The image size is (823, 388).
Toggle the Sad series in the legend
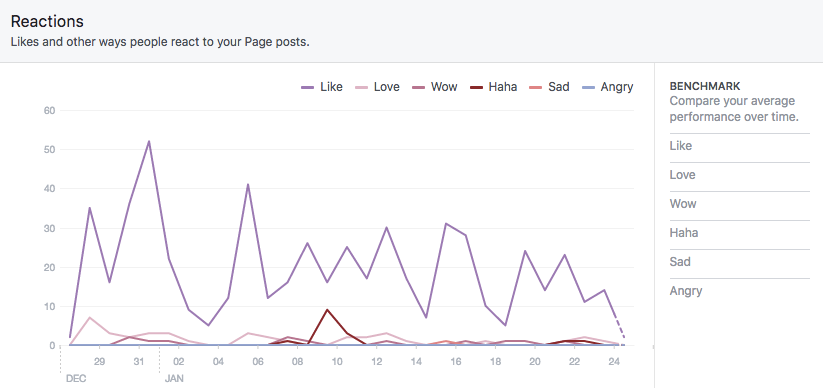[549, 87]
